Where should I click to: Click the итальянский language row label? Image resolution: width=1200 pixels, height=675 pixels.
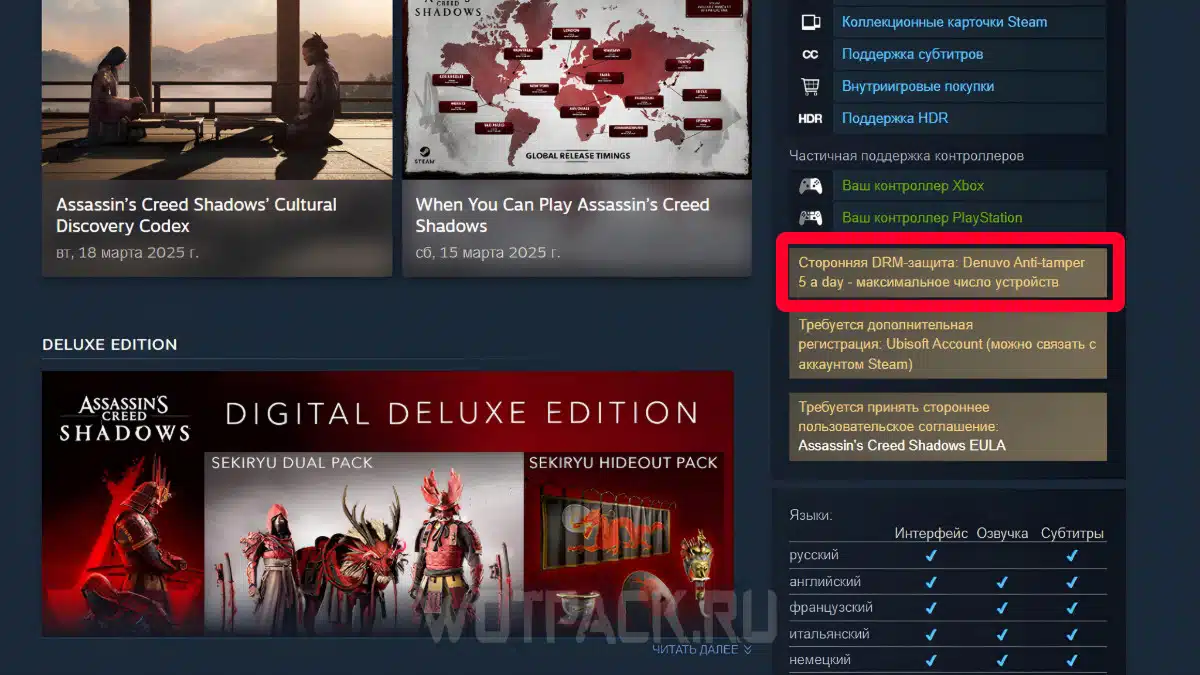pos(829,634)
